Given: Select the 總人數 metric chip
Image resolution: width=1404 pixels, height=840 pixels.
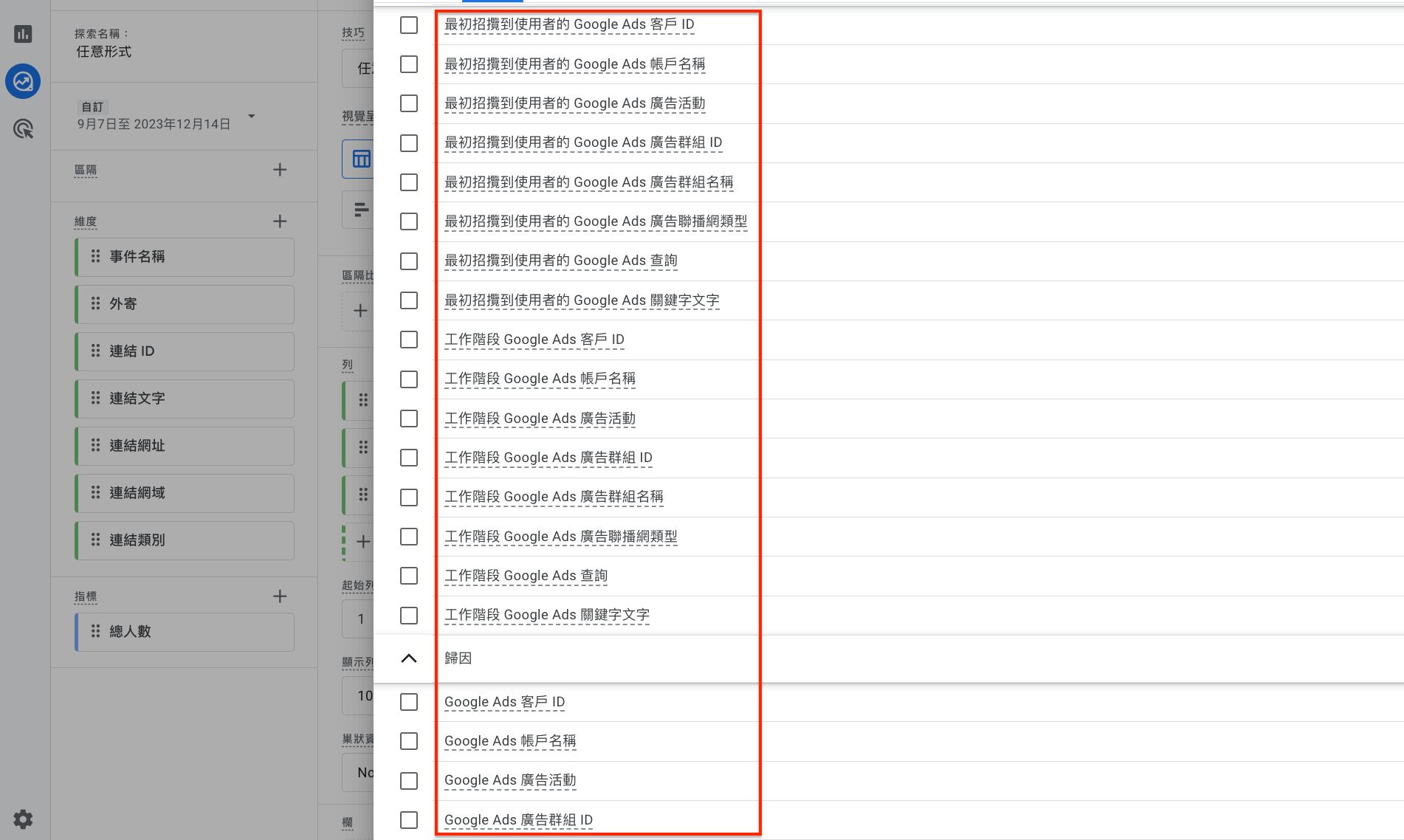Looking at the screenshot, I should click(x=185, y=632).
